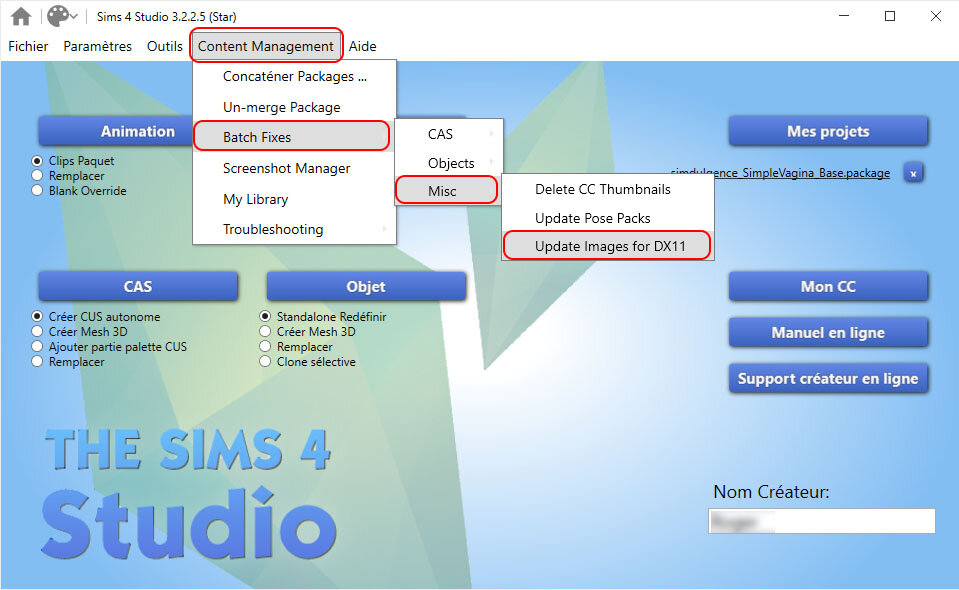Click the Nom Créateur input field
The width and height of the screenshot is (959, 590).
coord(821,522)
